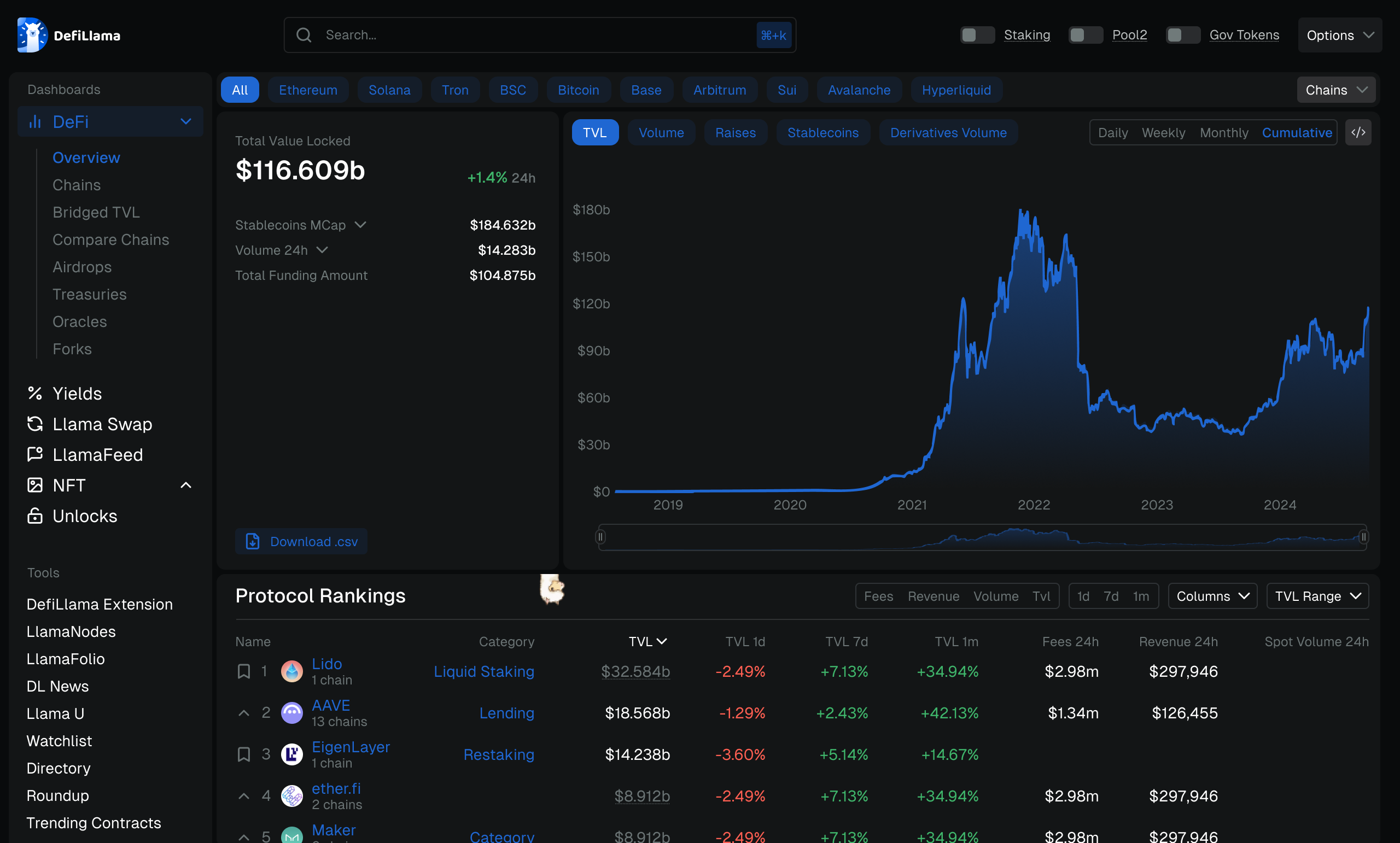Select the Hyperliquid chain tab

(x=956, y=90)
